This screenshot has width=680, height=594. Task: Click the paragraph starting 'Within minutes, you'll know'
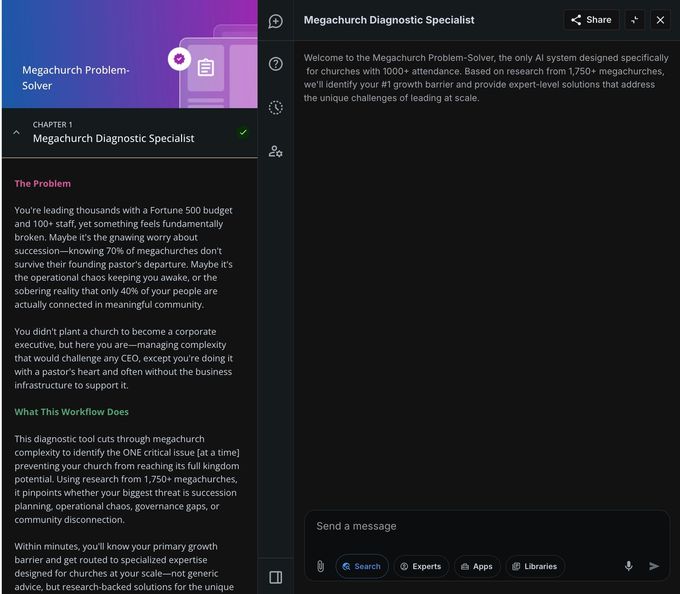124,566
